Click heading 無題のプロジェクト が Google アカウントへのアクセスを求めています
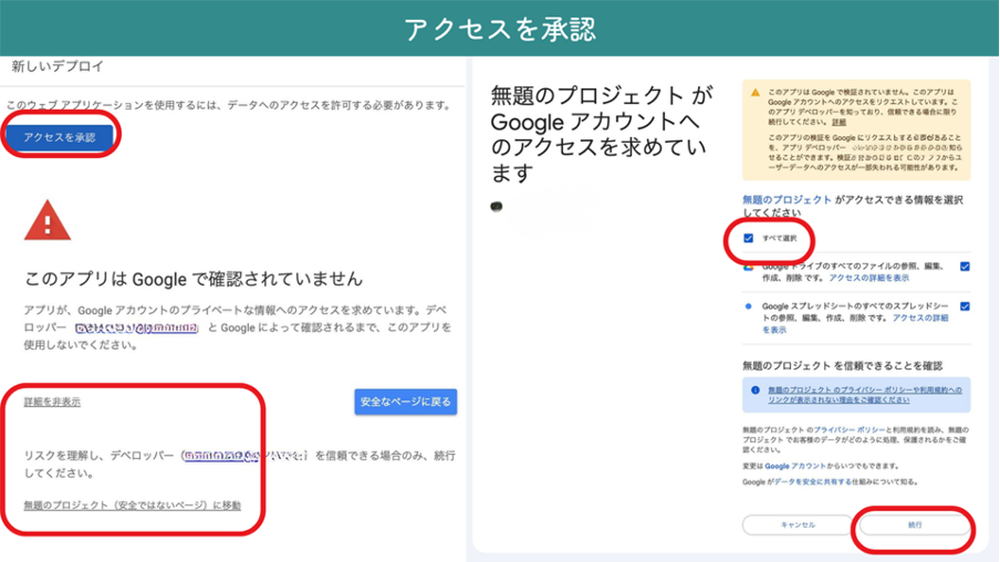This screenshot has width=1000, height=562. click(x=601, y=134)
